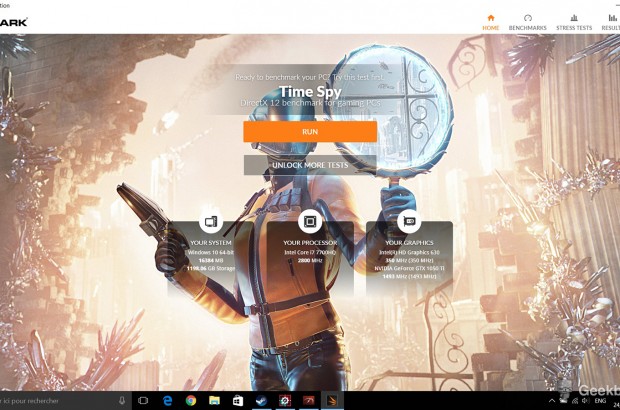Image resolution: width=620 pixels, height=410 pixels.
Task: Click the Home icon in navigation
Action: click(x=490, y=17)
